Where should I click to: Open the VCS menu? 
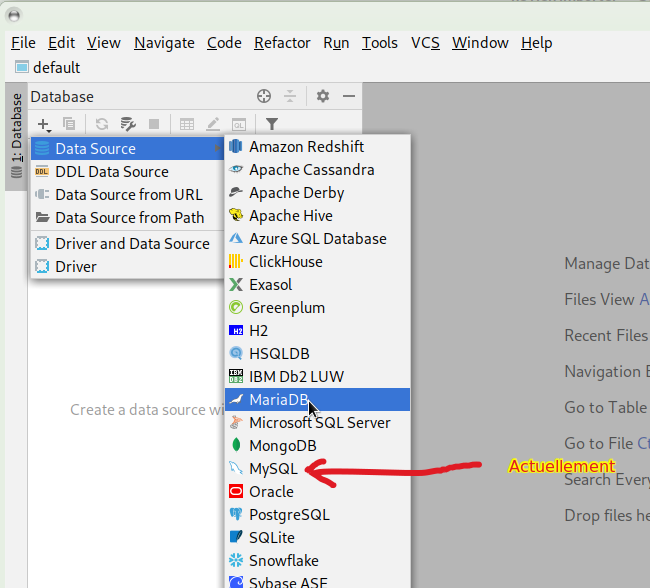425,43
